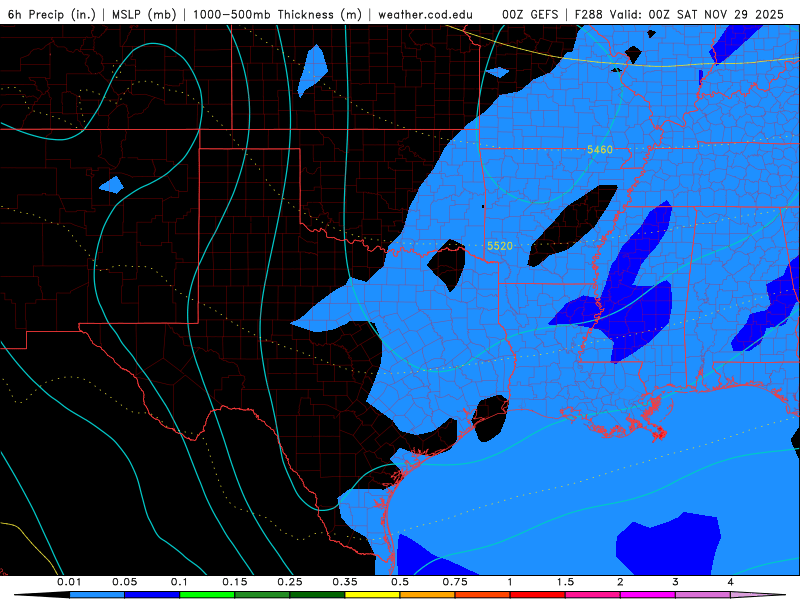Image resolution: width=800 pixels, height=600 pixels.
Task: Click the '0.25' legend value
Action: [x=290, y=582]
